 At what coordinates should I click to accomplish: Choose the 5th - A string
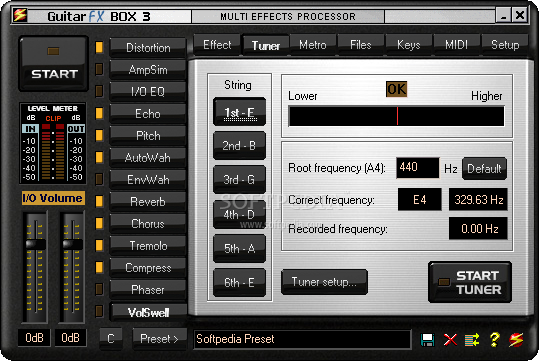(x=239, y=249)
